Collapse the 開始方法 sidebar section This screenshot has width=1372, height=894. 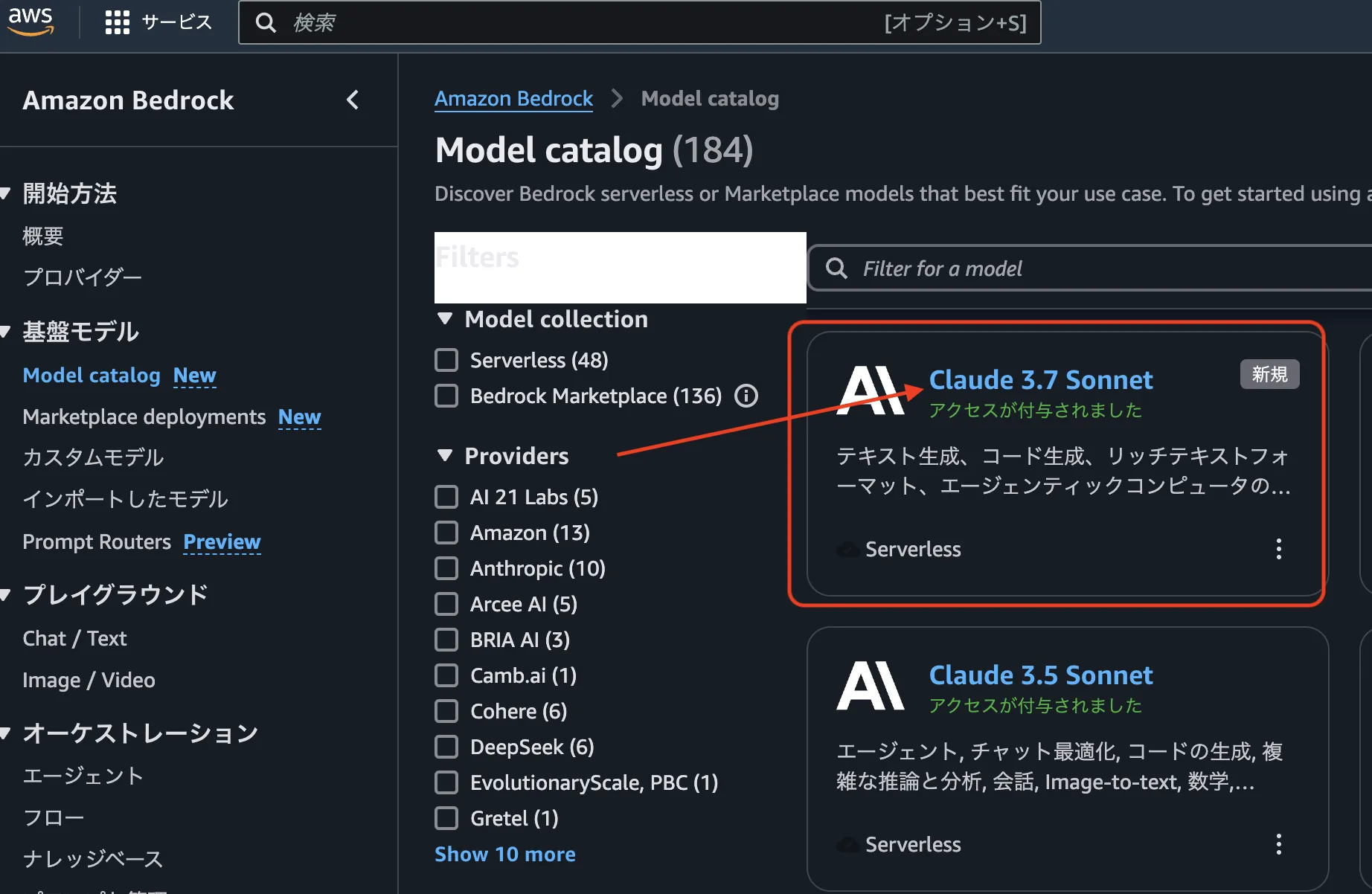[6, 193]
